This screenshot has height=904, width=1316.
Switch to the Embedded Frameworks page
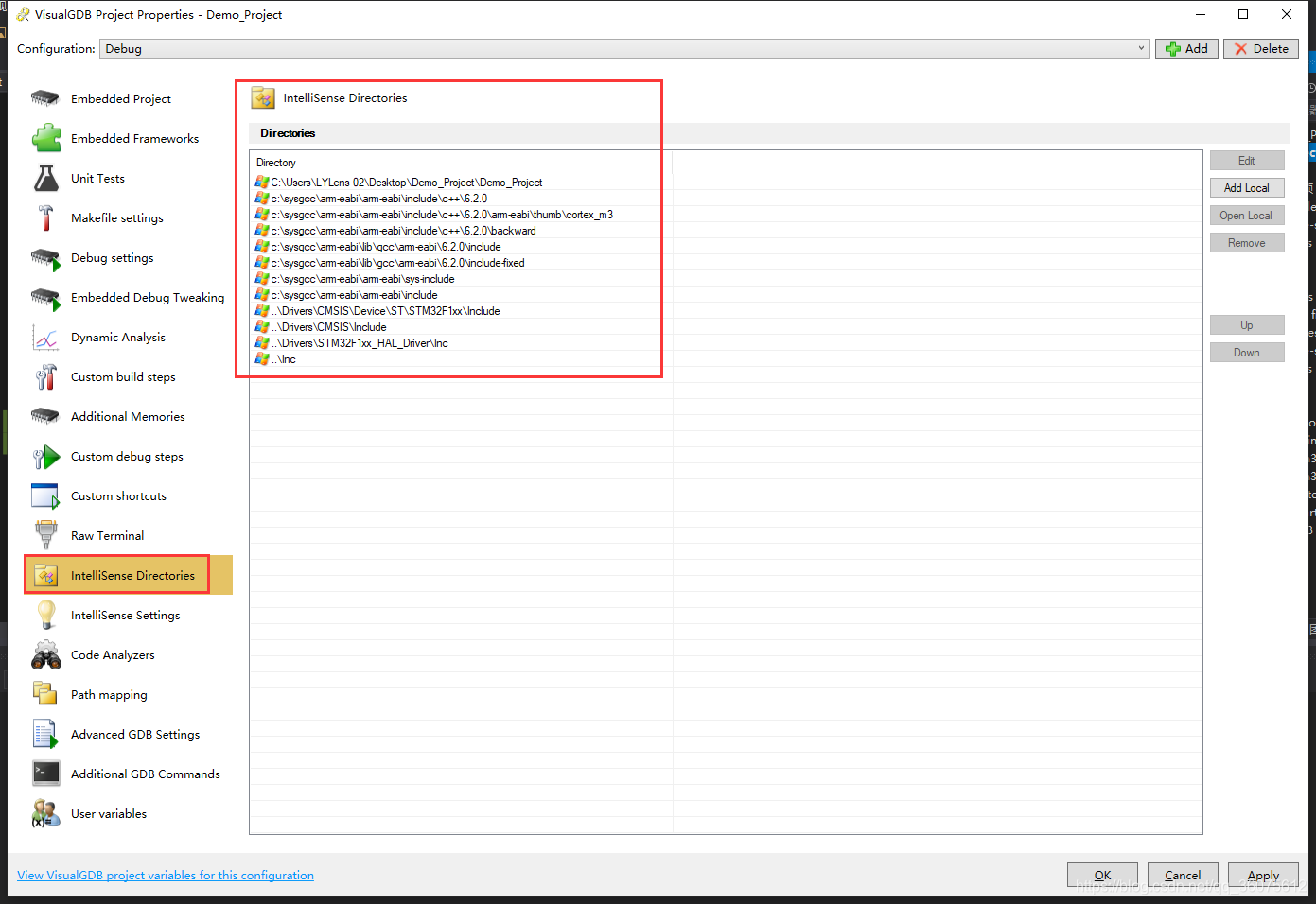(x=134, y=138)
